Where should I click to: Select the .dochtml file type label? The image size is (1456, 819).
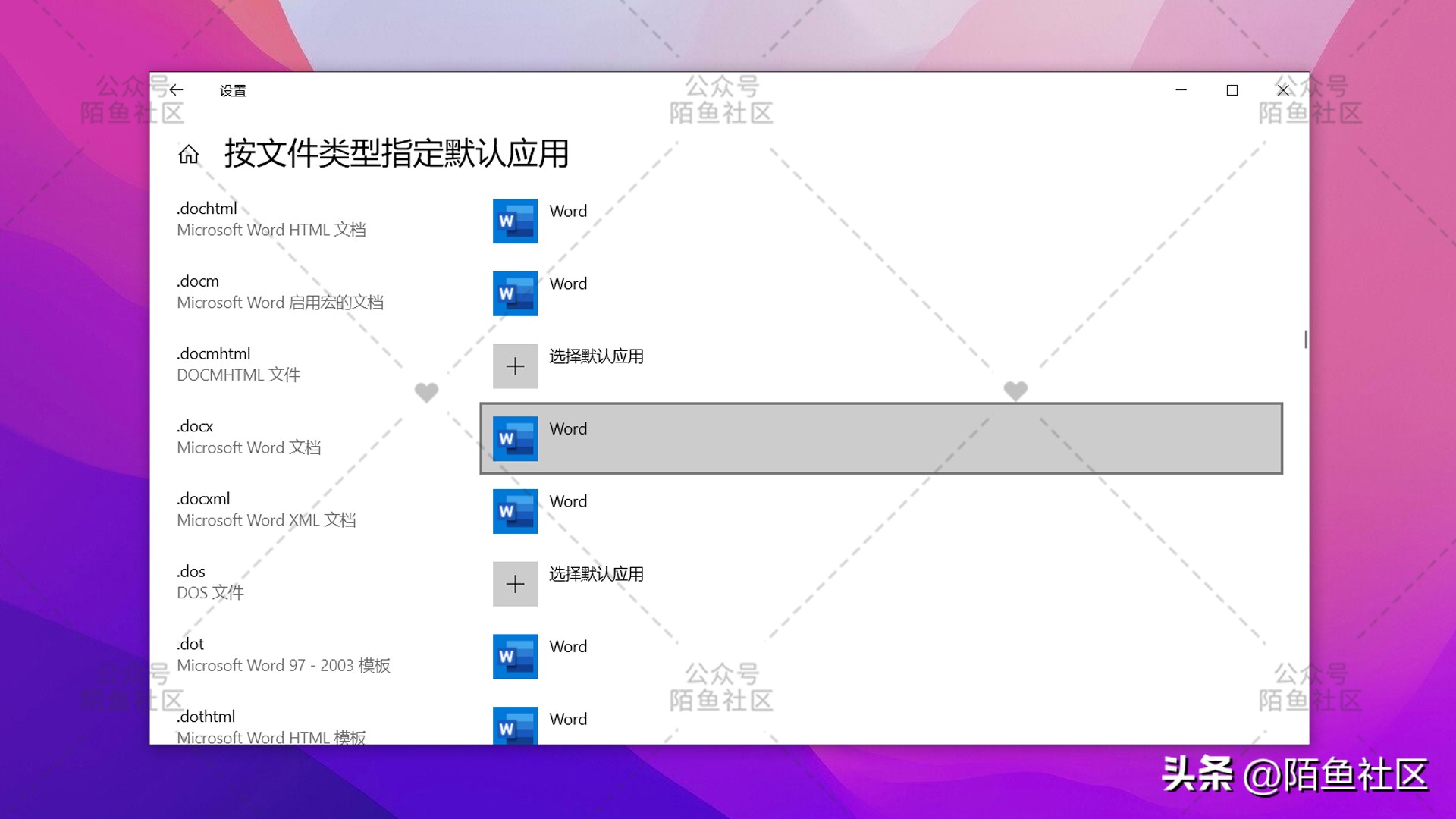207,209
